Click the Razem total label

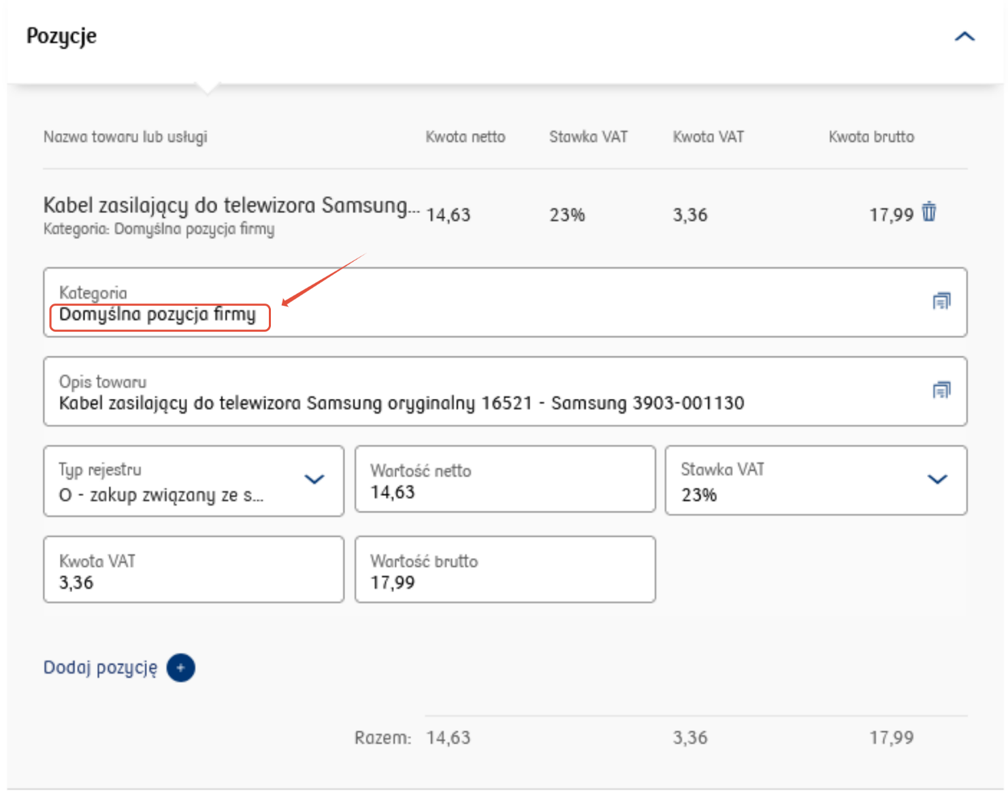[382, 738]
